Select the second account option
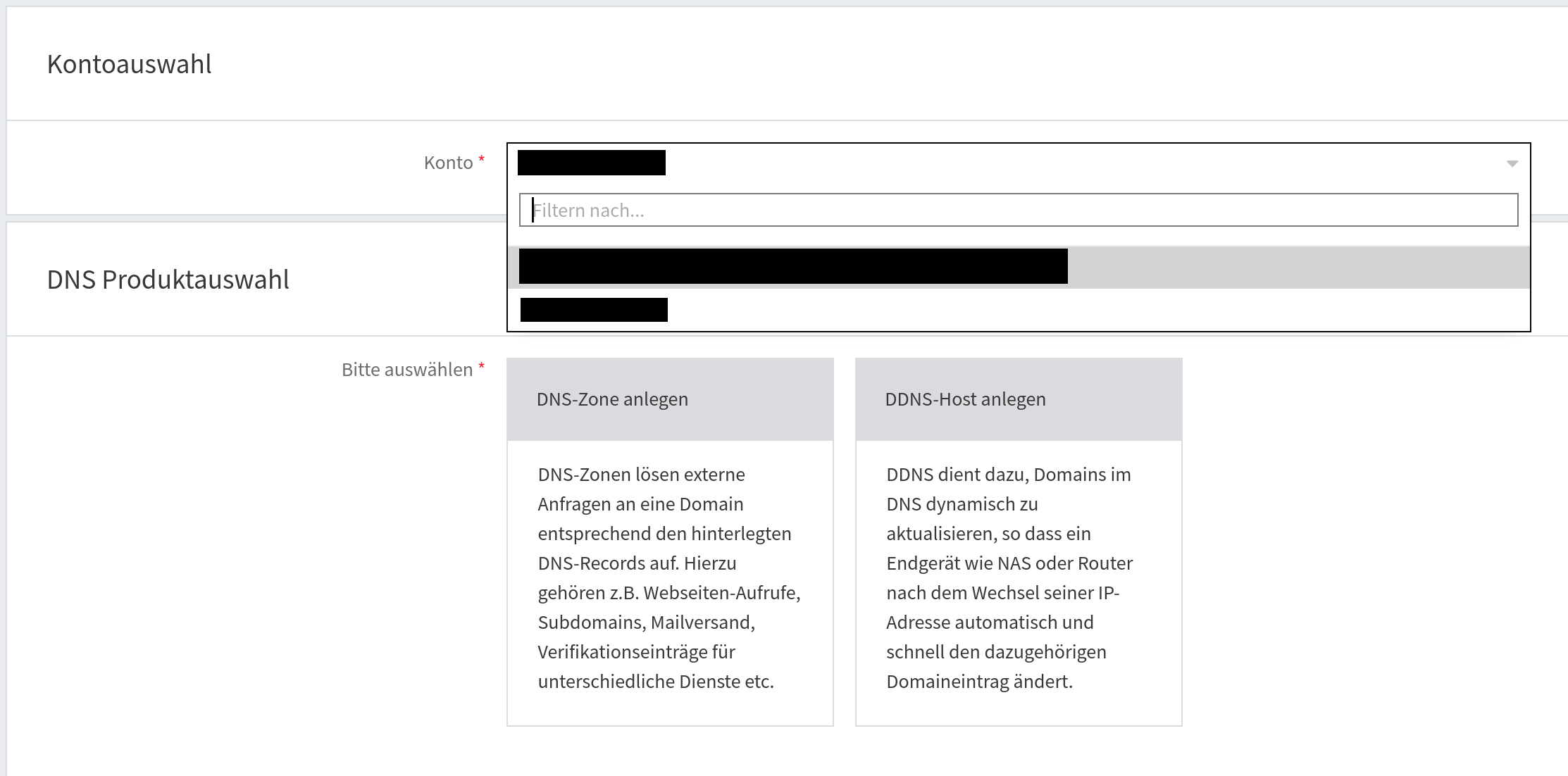This screenshot has width=1568, height=776. pos(593,310)
